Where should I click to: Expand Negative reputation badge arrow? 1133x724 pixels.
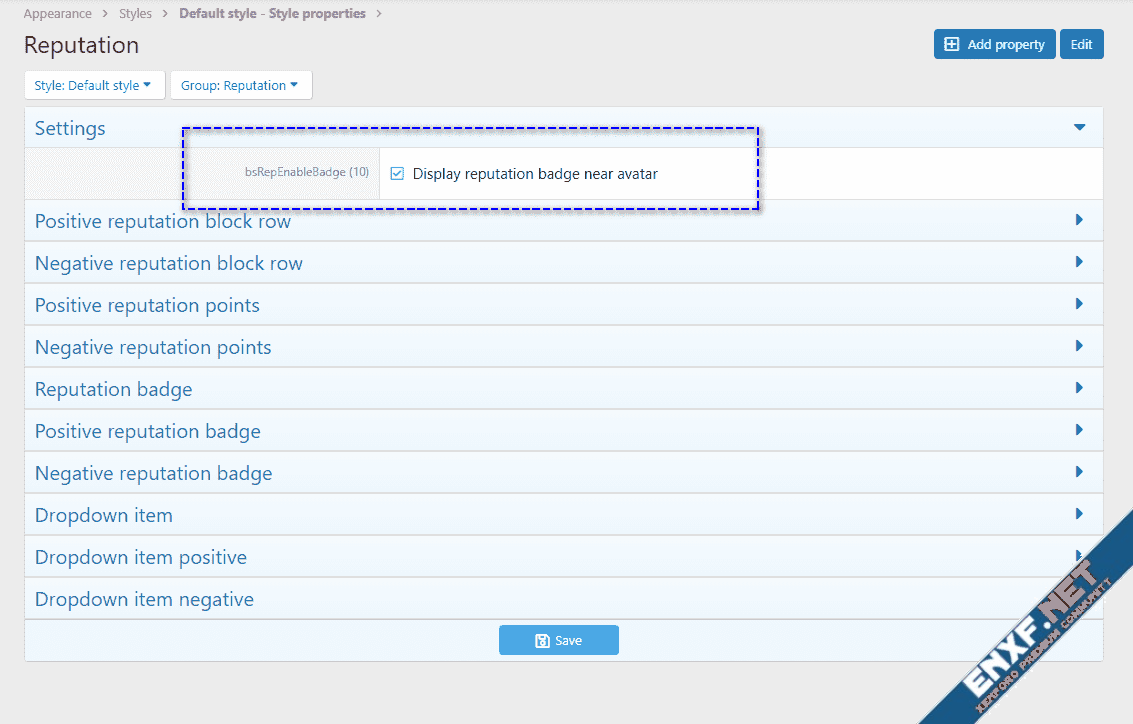(1079, 471)
